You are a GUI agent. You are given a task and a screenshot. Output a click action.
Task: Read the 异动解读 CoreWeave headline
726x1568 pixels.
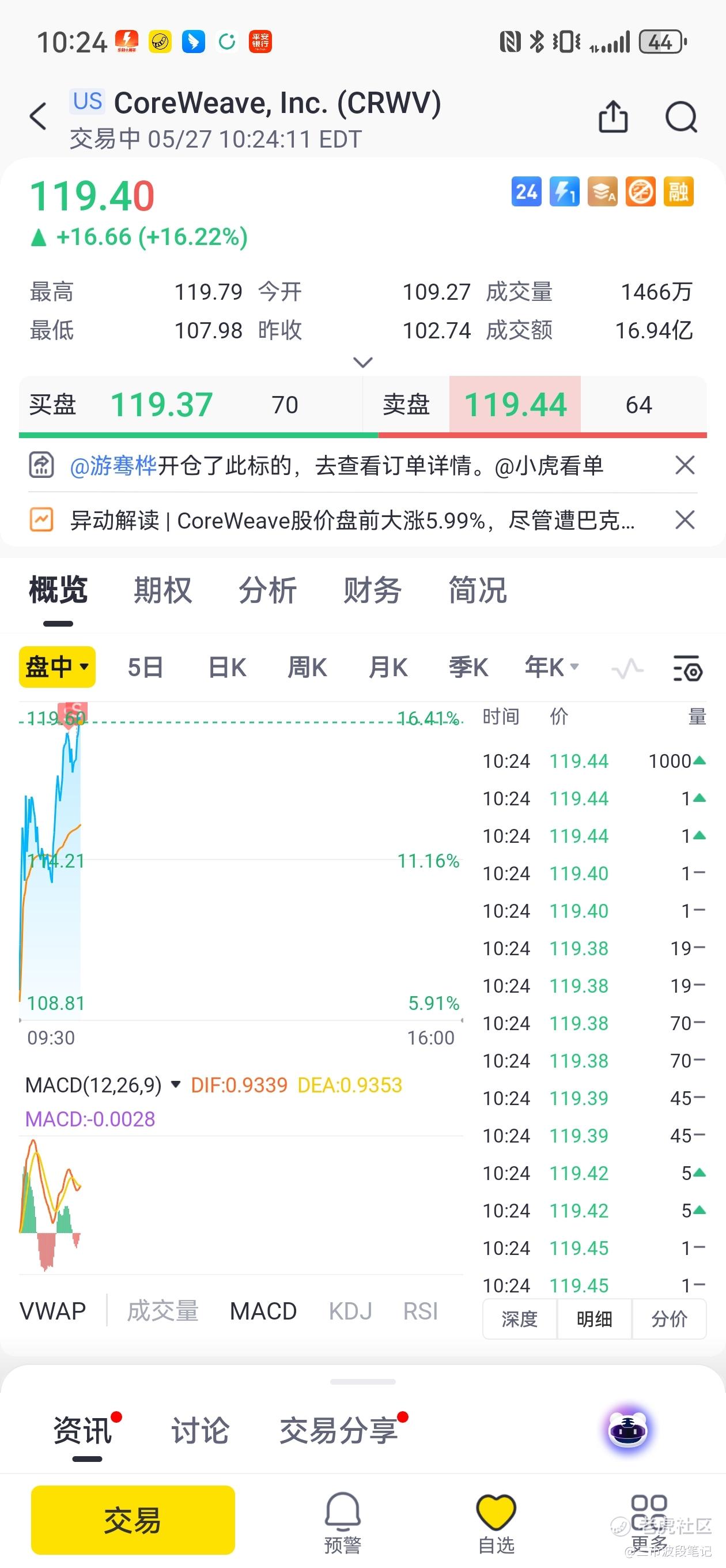(x=353, y=521)
